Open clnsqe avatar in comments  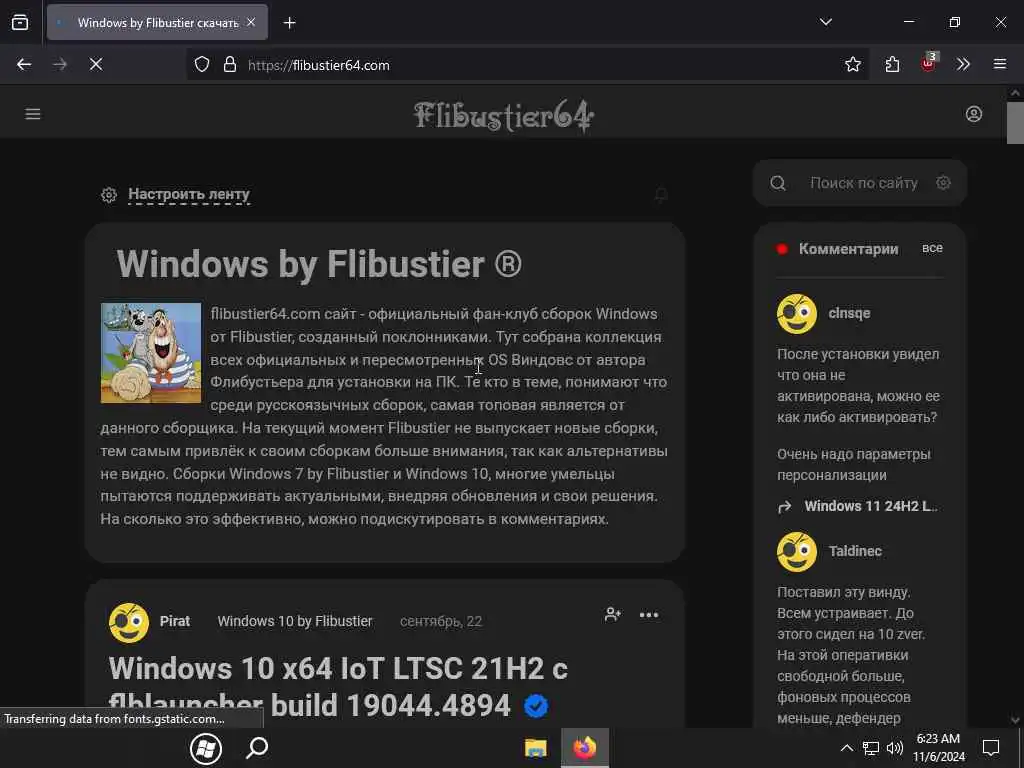(x=797, y=313)
